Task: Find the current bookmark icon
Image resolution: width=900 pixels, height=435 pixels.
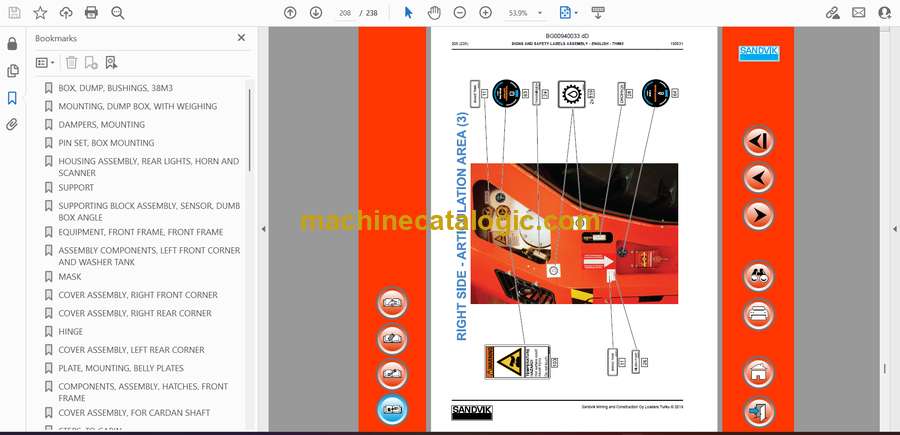Action: click(111, 63)
